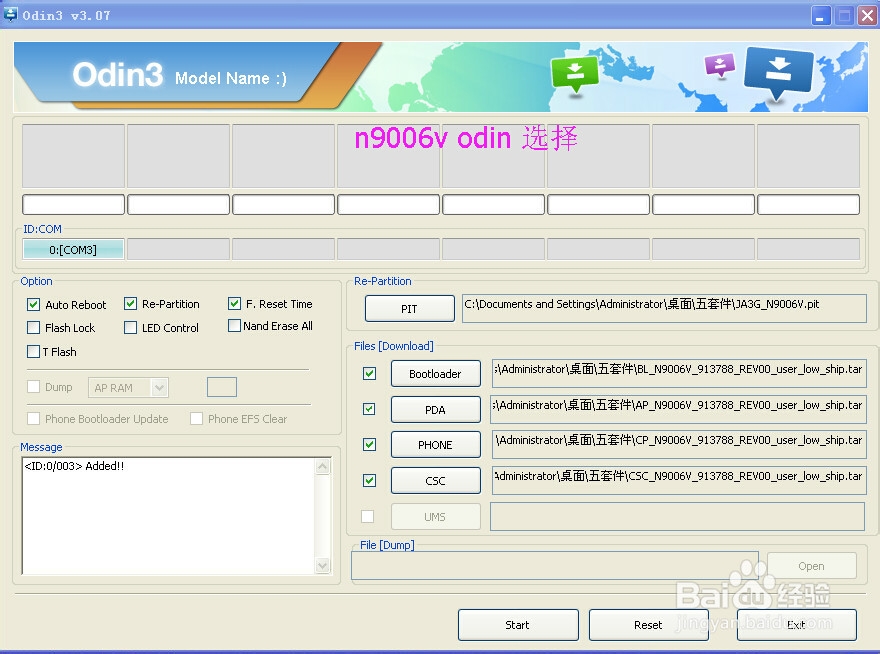Select the 0:[COM3] port slot
The image size is (880, 654).
73,249
